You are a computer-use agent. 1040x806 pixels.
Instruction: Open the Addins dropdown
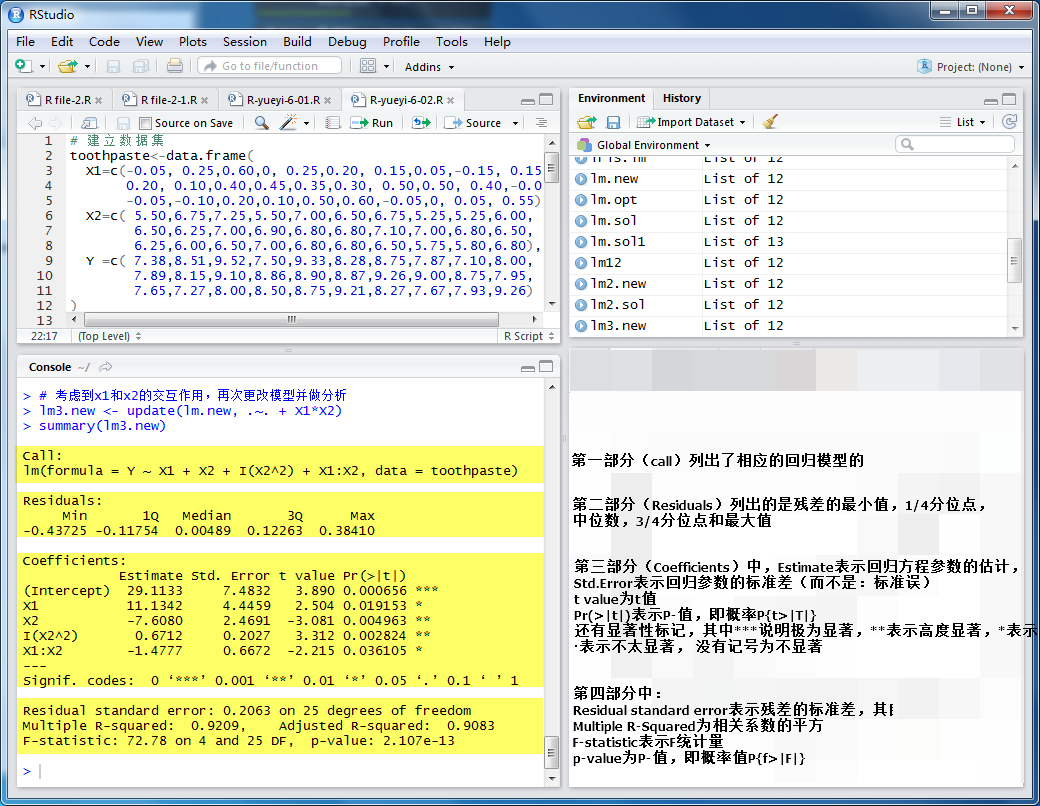429,67
